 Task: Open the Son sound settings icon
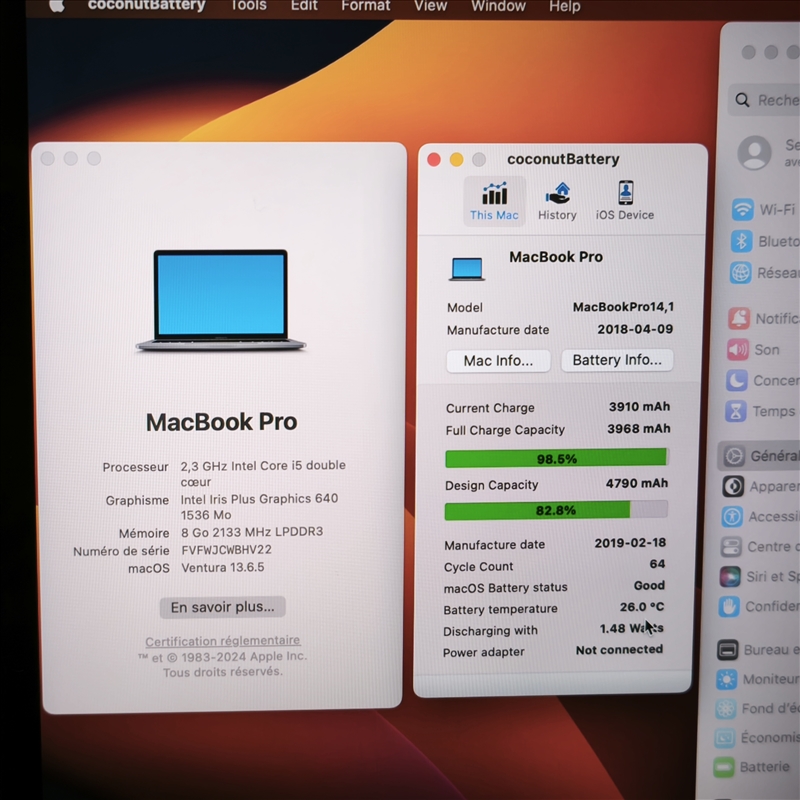click(738, 349)
